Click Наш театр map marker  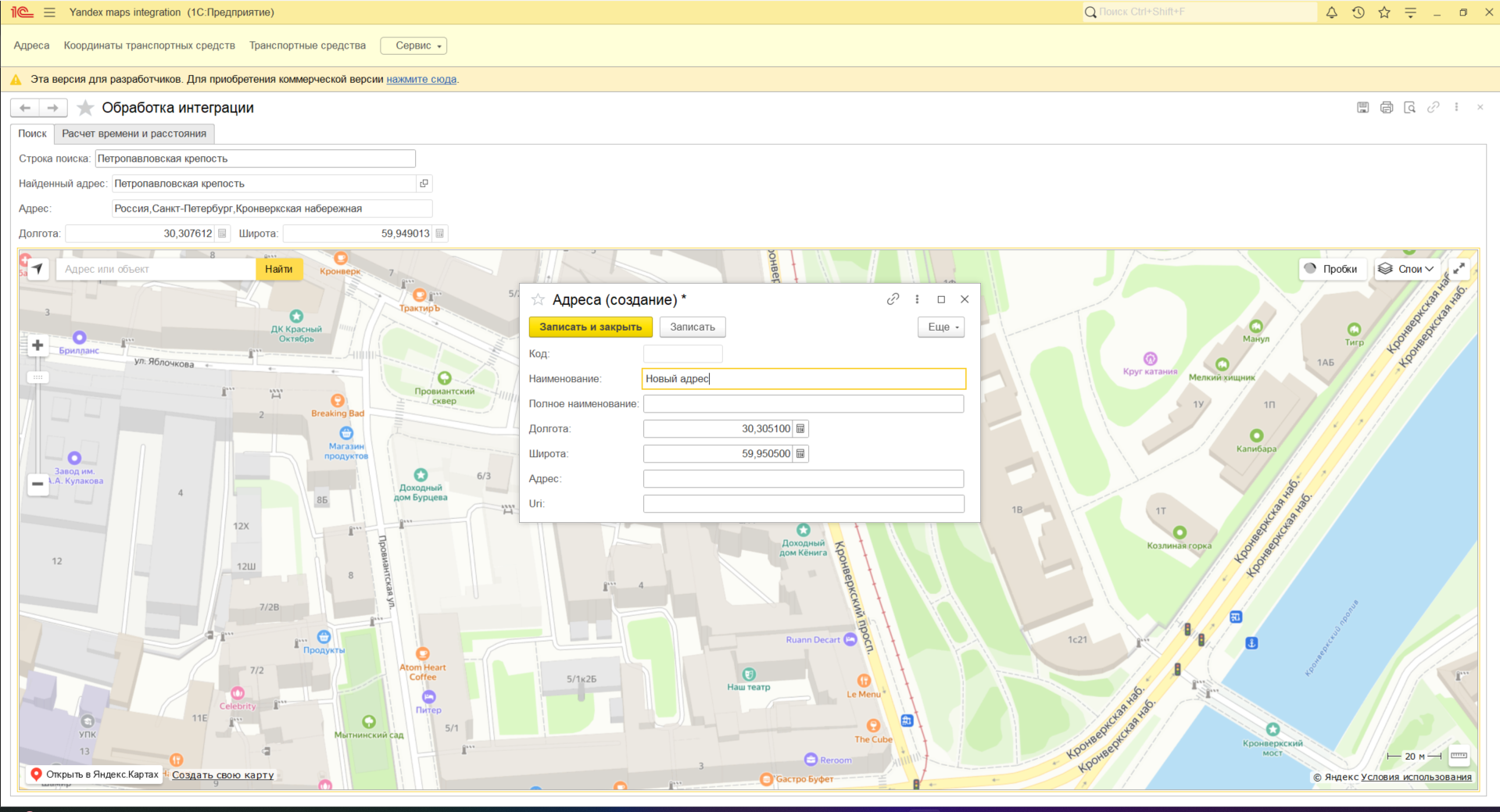pos(749,674)
